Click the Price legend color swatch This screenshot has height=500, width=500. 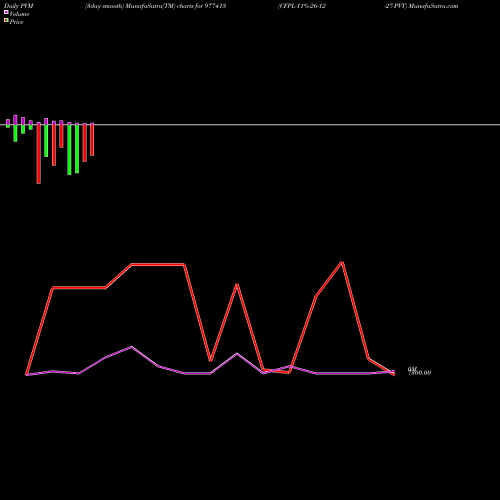pos(6,20)
